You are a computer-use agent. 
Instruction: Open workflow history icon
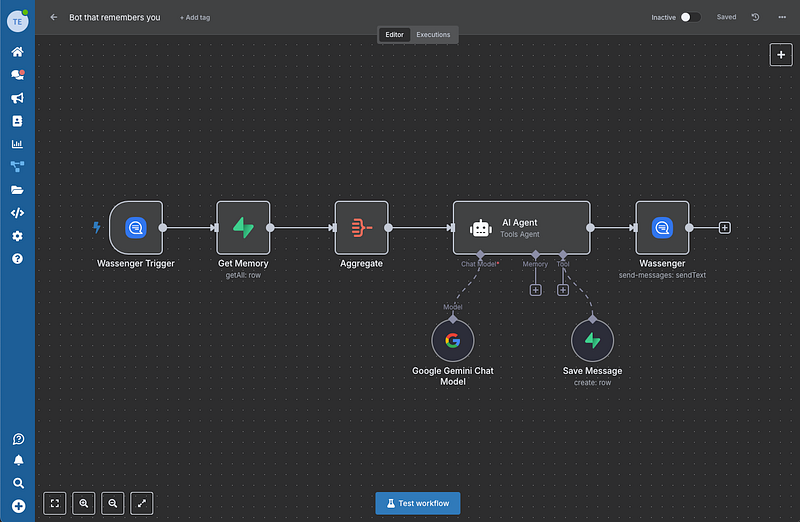[755, 17]
